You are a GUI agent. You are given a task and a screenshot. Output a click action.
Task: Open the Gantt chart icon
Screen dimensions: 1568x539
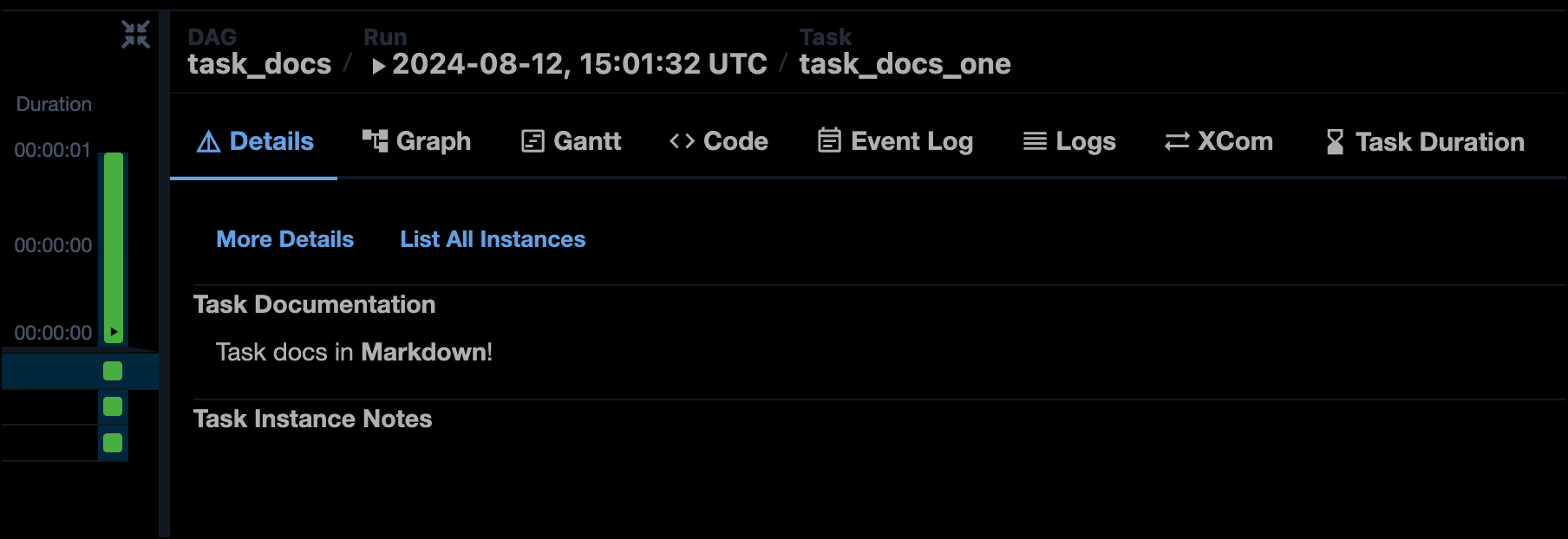tap(532, 140)
